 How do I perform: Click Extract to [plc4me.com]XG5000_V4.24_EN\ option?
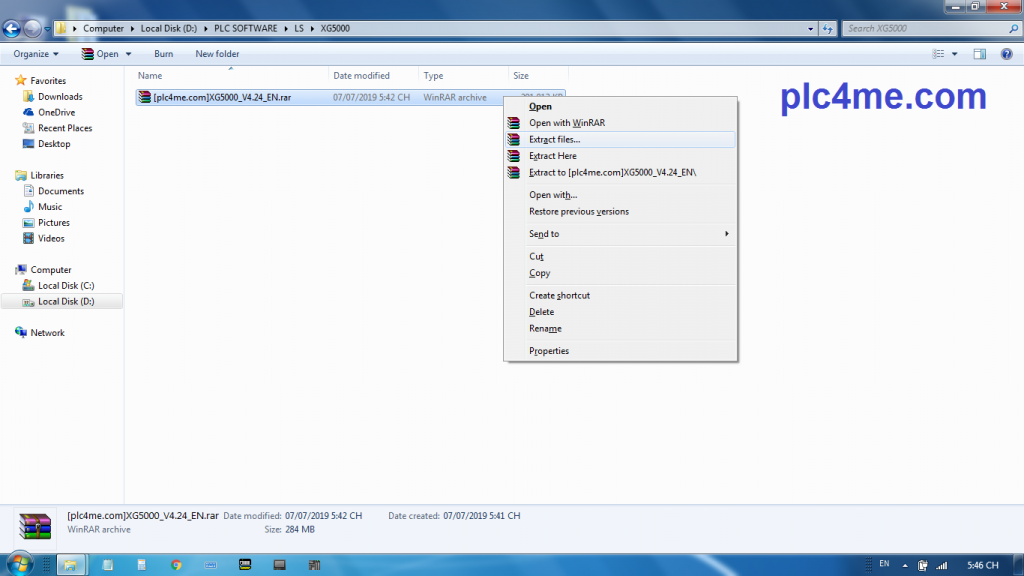[612, 173]
